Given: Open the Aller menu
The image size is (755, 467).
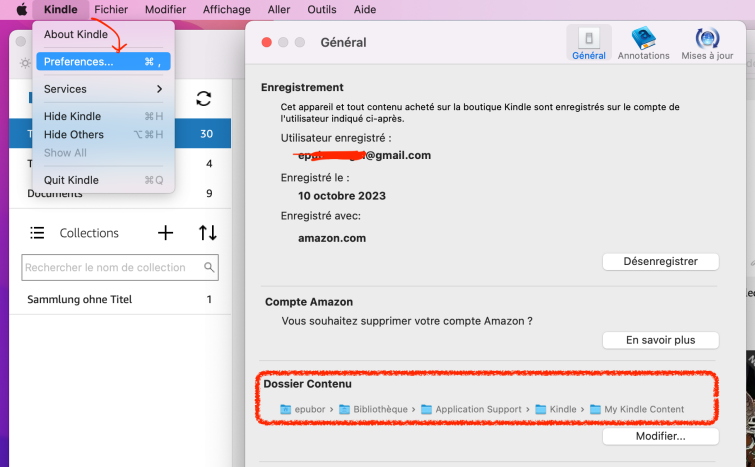Looking at the screenshot, I should coord(279,10).
